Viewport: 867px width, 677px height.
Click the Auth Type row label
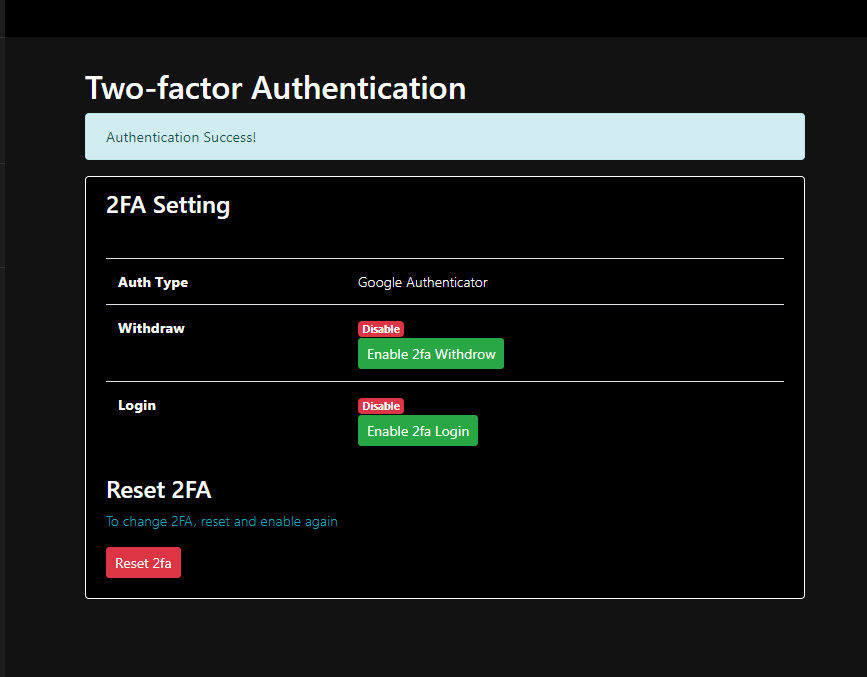pos(153,283)
